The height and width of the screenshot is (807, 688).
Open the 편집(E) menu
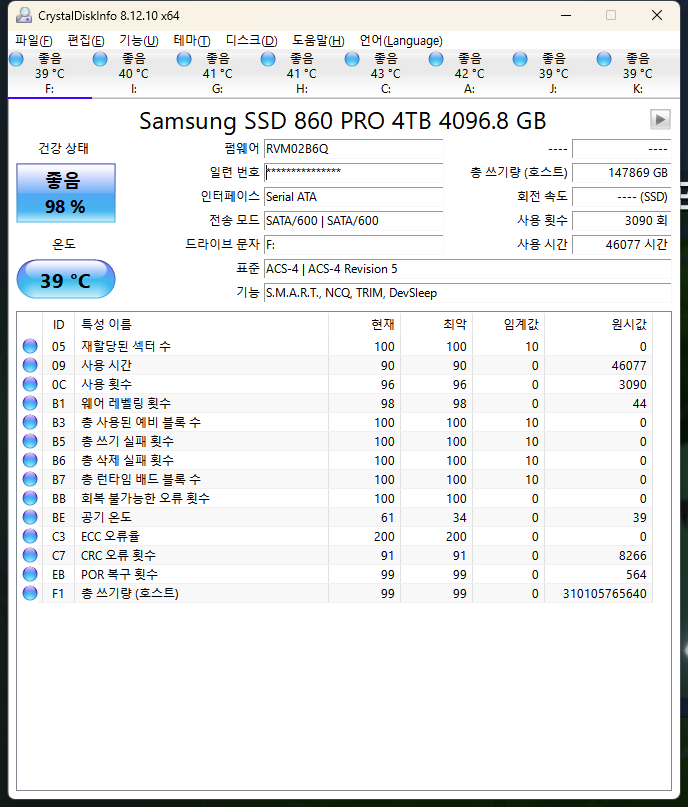[x=86, y=41]
